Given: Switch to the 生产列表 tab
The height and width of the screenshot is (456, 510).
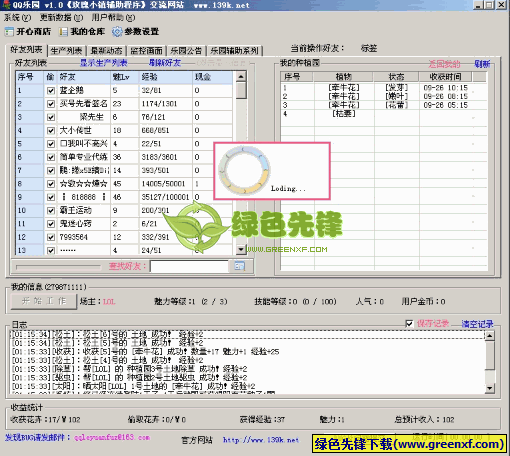Looking at the screenshot, I should pos(66,51).
